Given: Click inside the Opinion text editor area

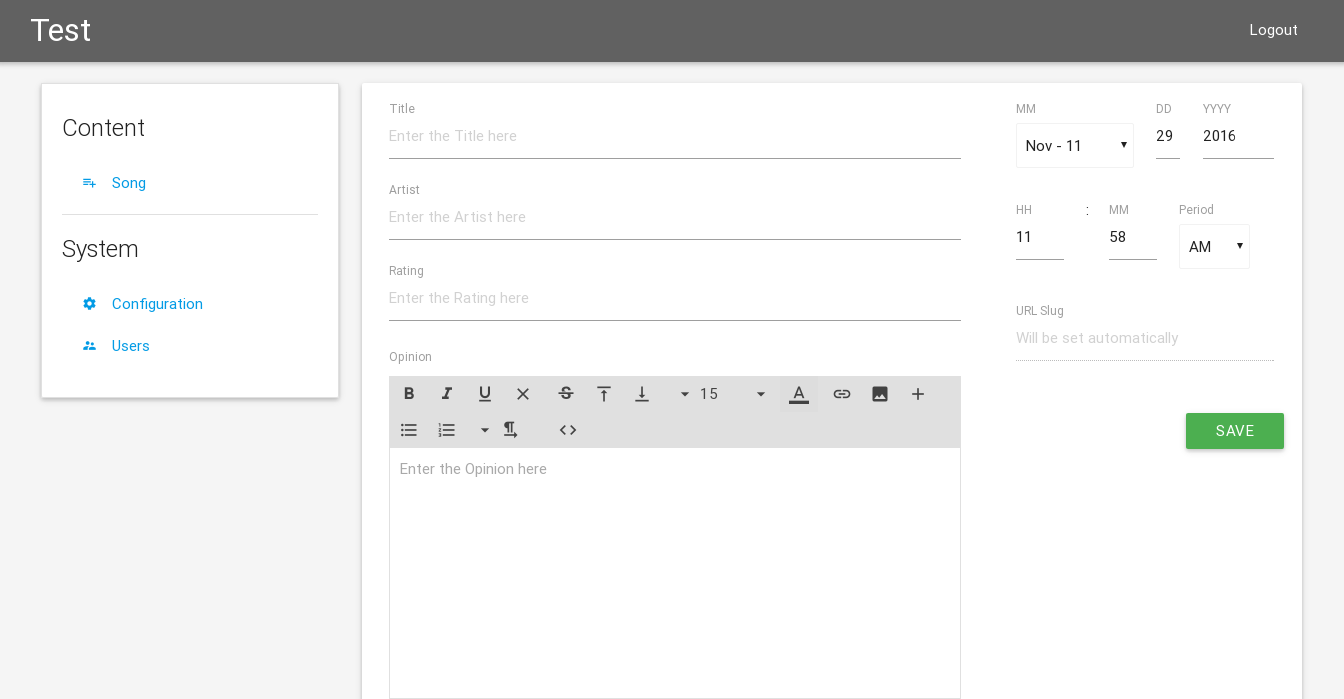Looking at the screenshot, I should pyautogui.click(x=675, y=573).
